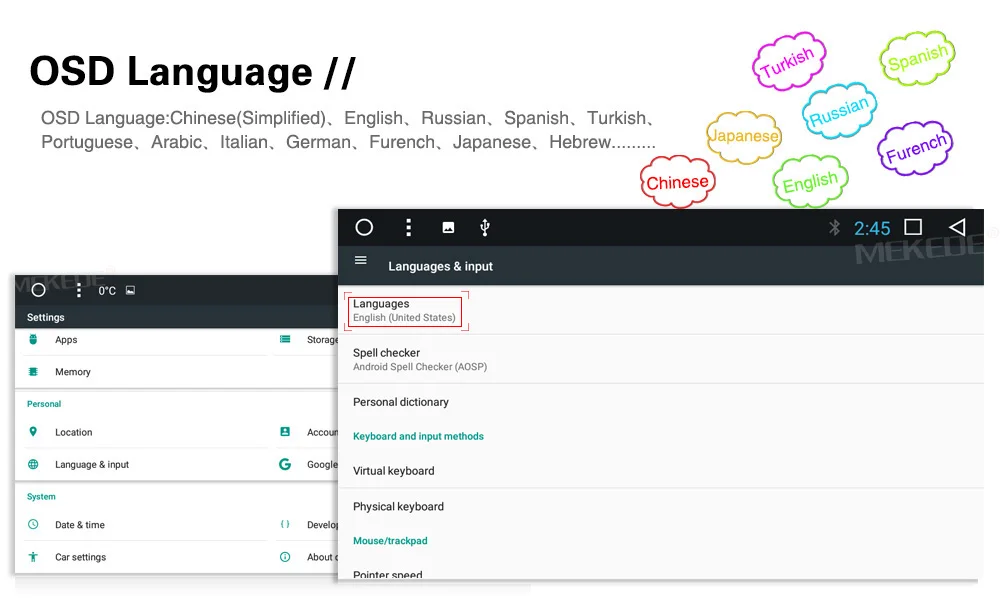Open Virtual keyboard settings
This screenshot has height=600, width=1000.
(x=661, y=471)
